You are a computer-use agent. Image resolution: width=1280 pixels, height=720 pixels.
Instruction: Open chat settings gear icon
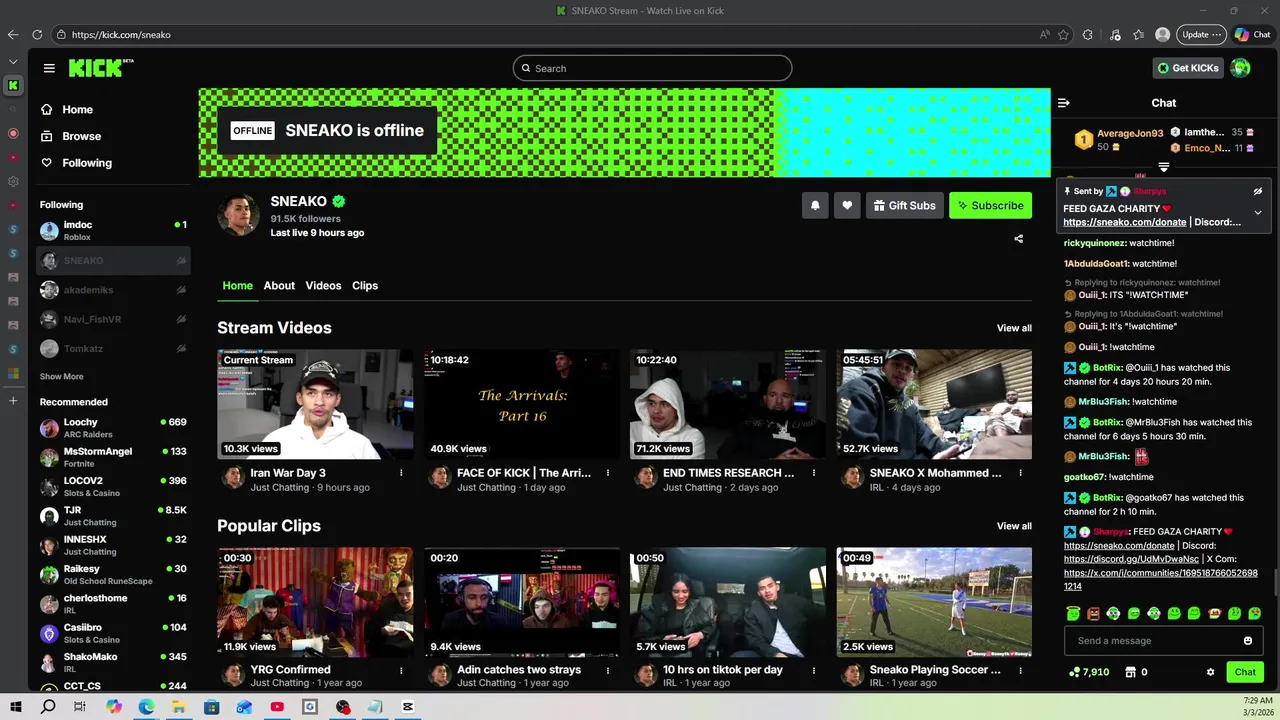tap(1210, 672)
